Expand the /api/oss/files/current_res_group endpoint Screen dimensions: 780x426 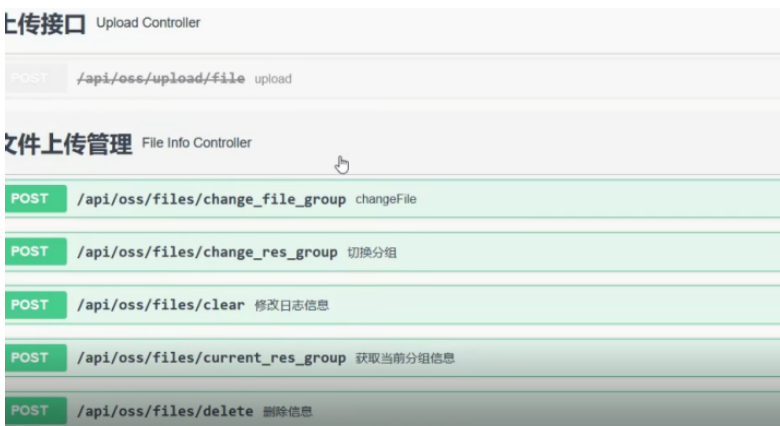[x=211, y=358]
